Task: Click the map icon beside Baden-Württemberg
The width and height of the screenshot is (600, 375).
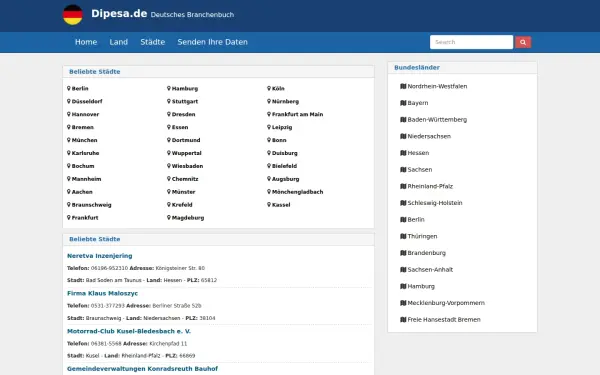Action: pos(403,120)
